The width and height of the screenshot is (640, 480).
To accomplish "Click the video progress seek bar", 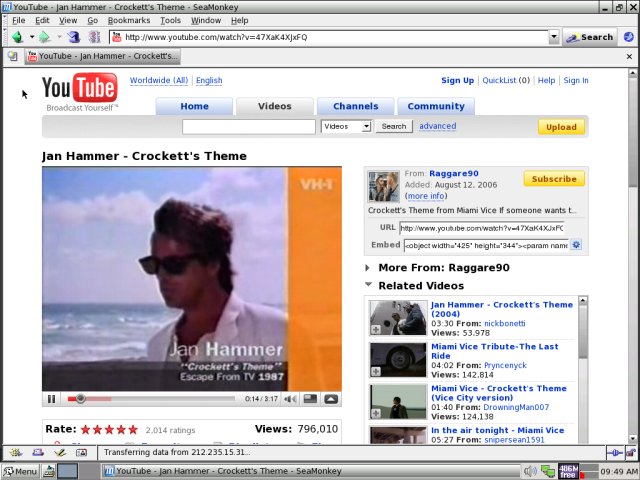I will pyautogui.click(x=151, y=399).
